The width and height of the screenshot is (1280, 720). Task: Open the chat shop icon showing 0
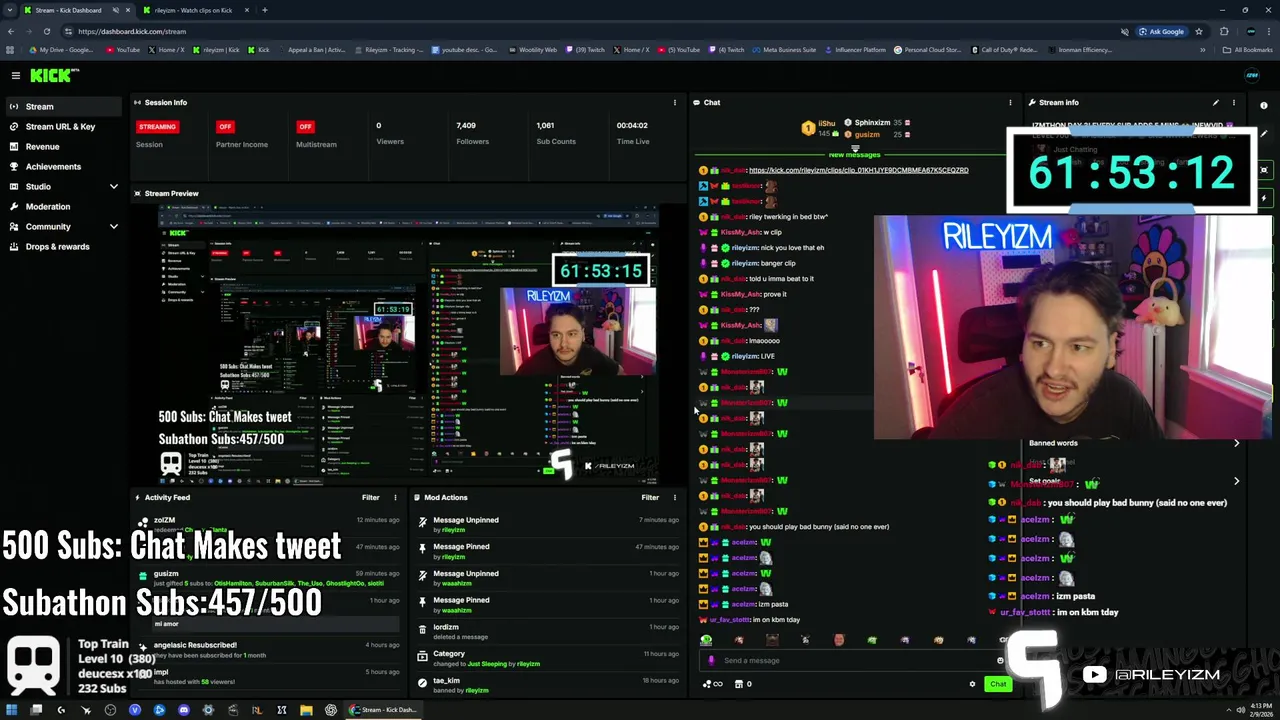pyautogui.click(x=743, y=684)
